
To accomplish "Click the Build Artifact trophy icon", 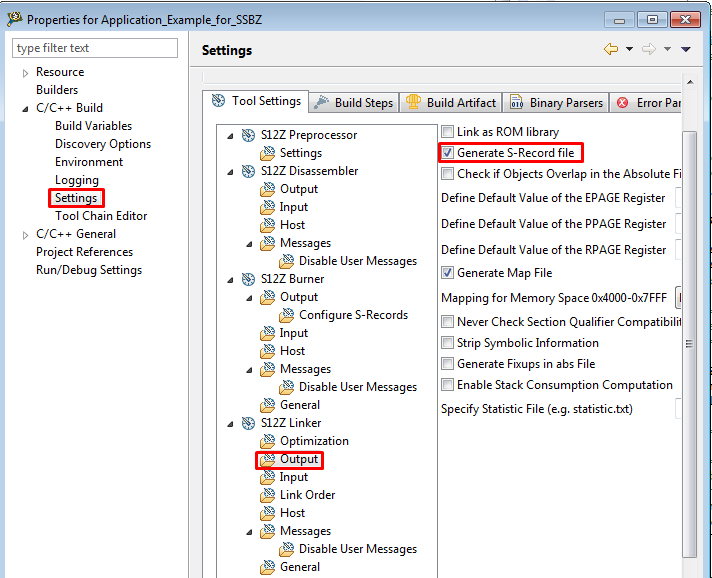I will (413, 102).
